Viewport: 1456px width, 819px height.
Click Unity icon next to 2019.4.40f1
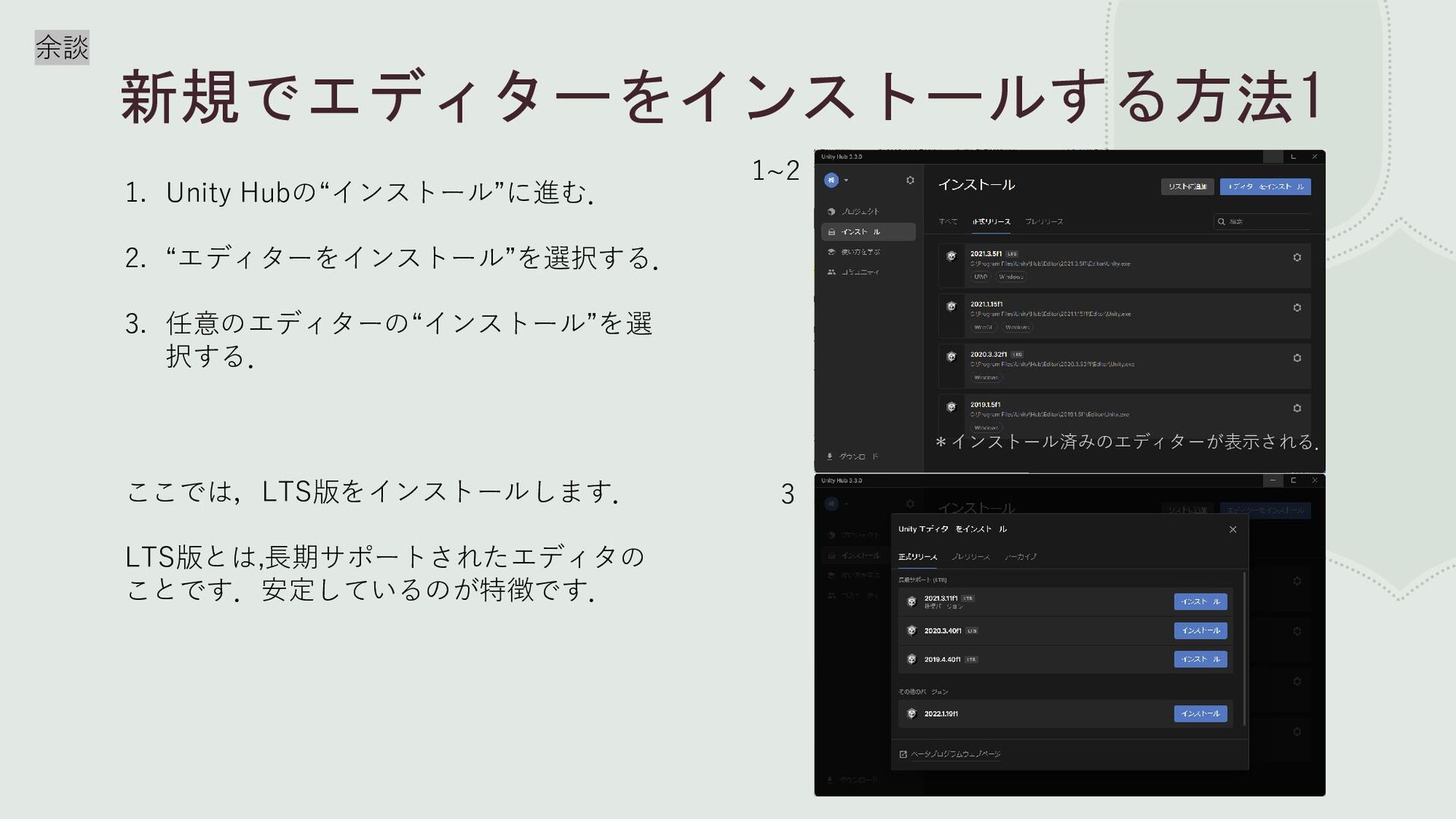click(912, 659)
